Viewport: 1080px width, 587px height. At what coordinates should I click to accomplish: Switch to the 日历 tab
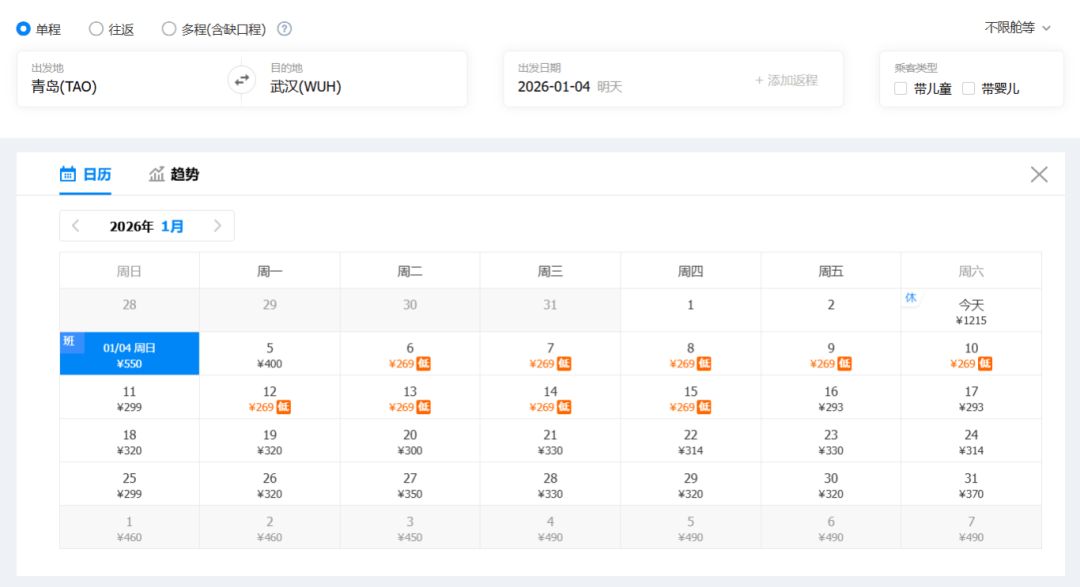(x=97, y=174)
